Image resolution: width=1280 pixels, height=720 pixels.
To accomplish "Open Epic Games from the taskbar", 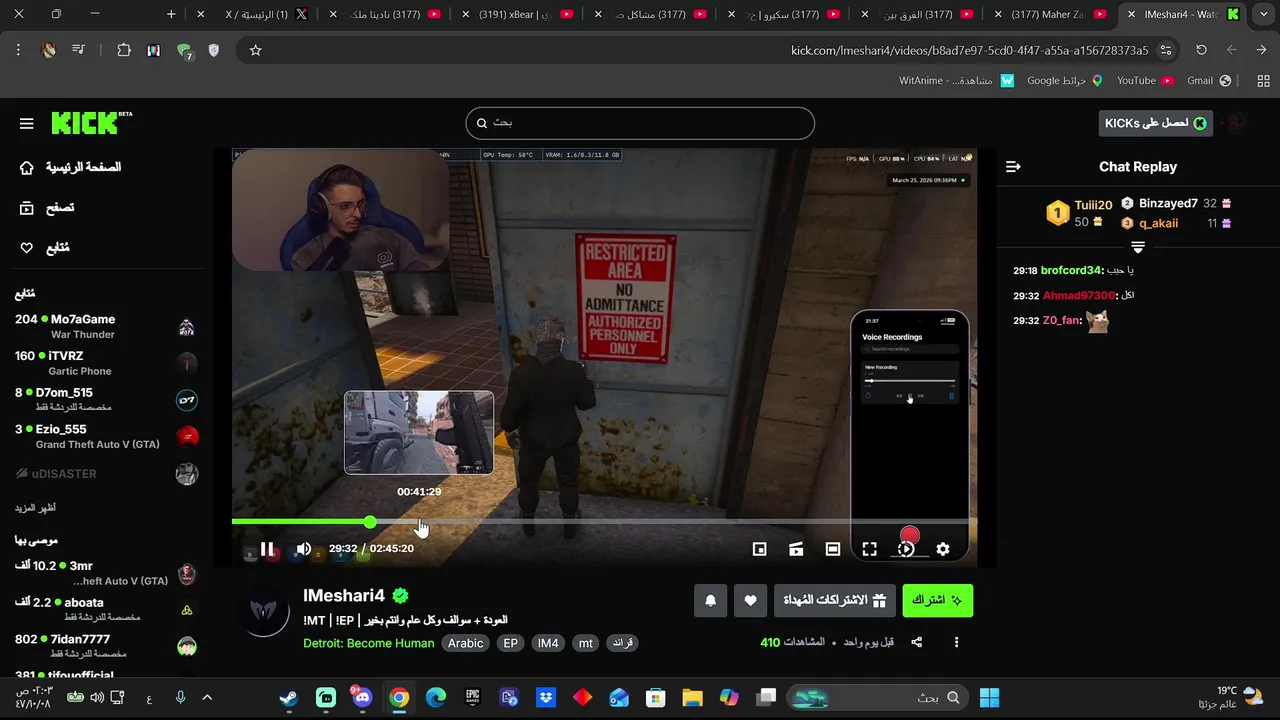I will (473, 698).
